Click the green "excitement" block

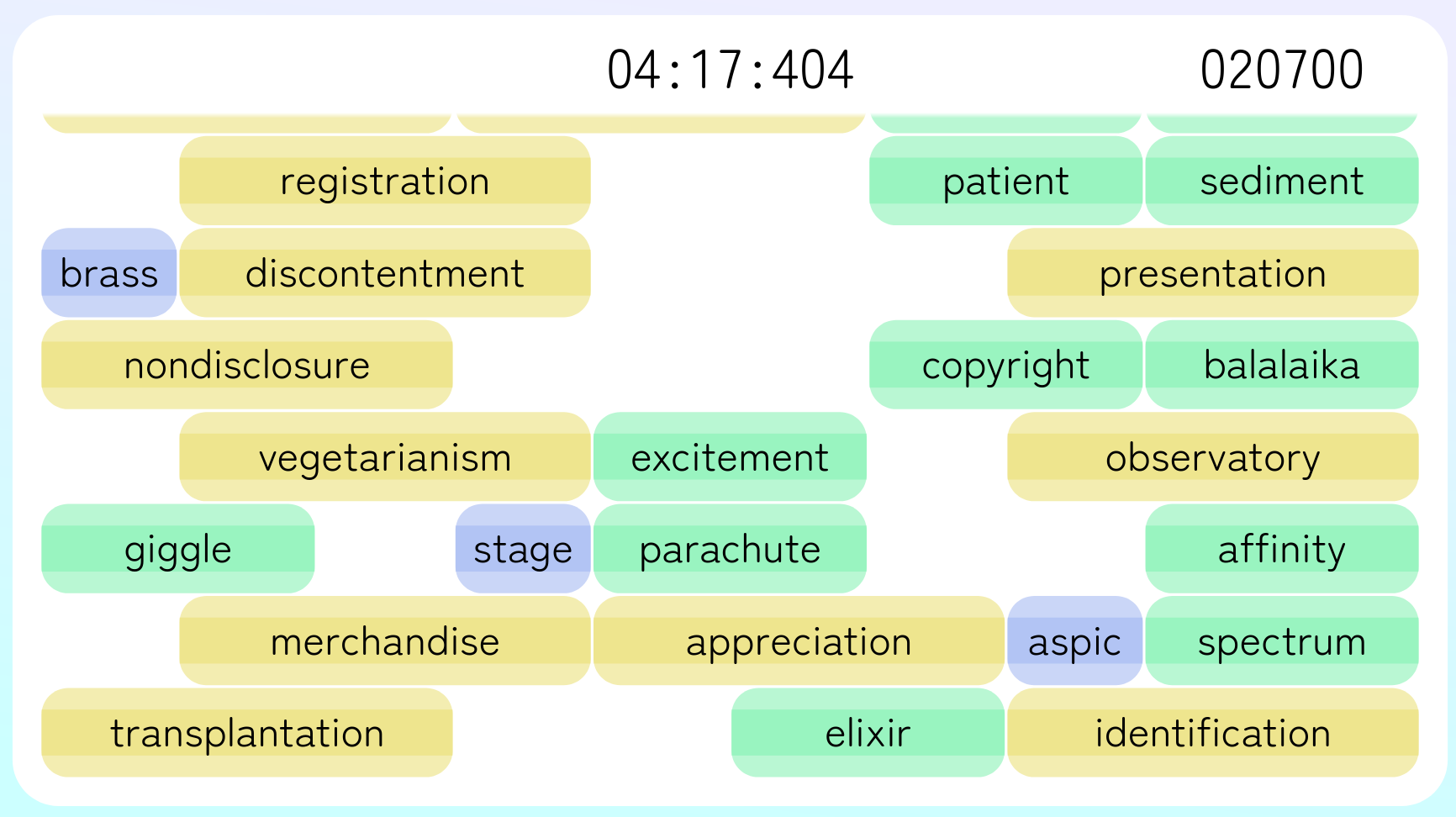click(x=730, y=457)
